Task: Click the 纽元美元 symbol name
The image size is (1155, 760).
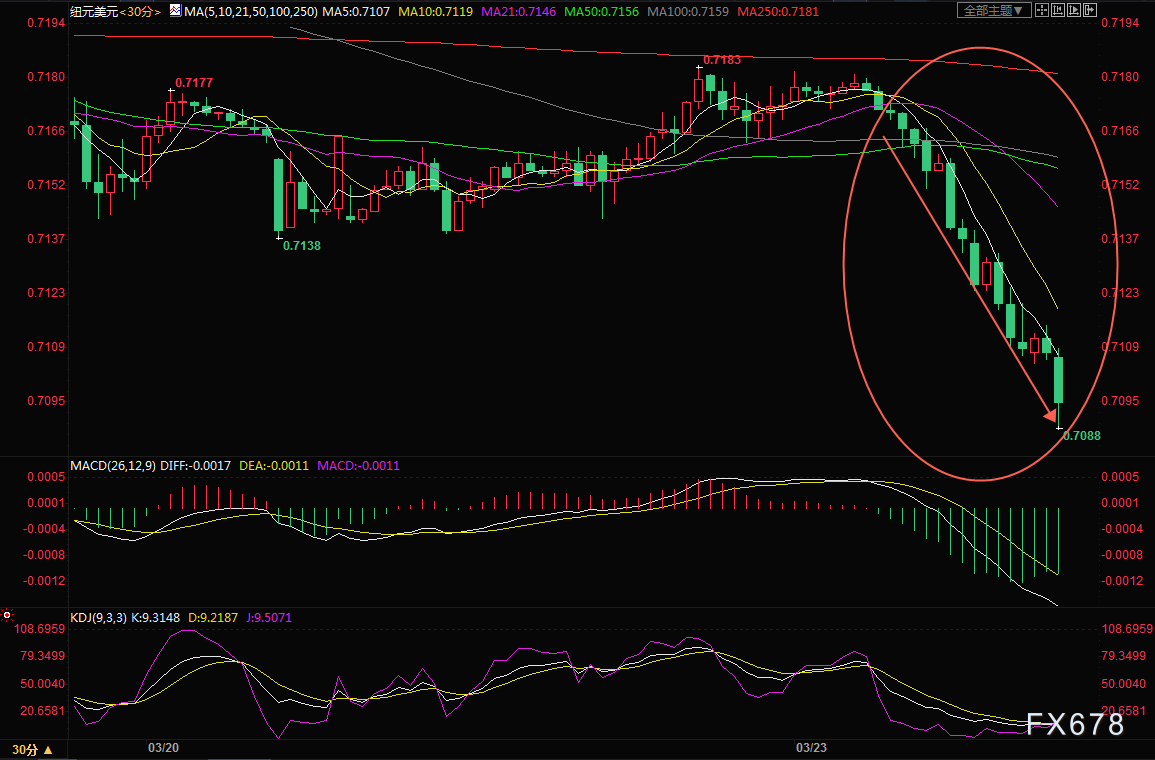Action: (x=94, y=12)
